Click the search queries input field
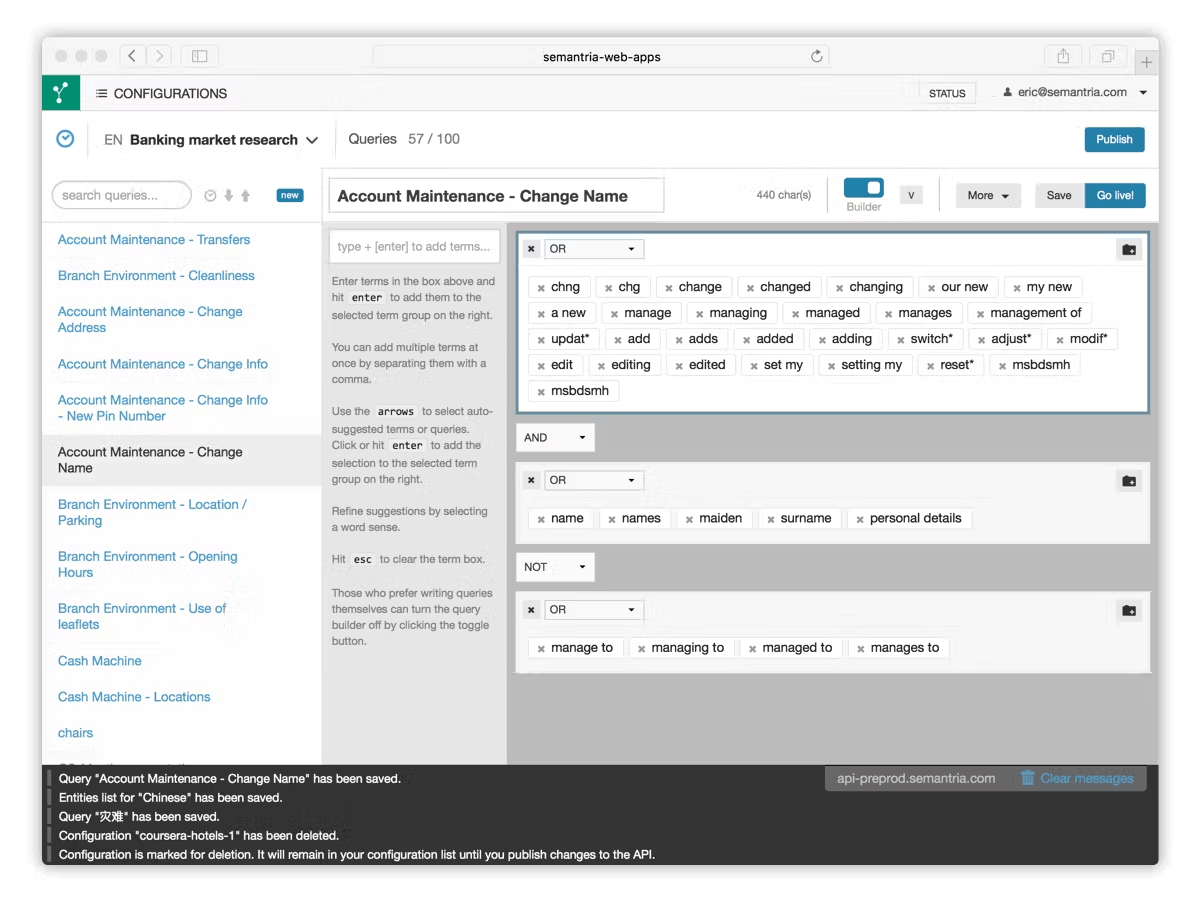1200x900 pixels. pyautogui.click(x=121, y=195)
